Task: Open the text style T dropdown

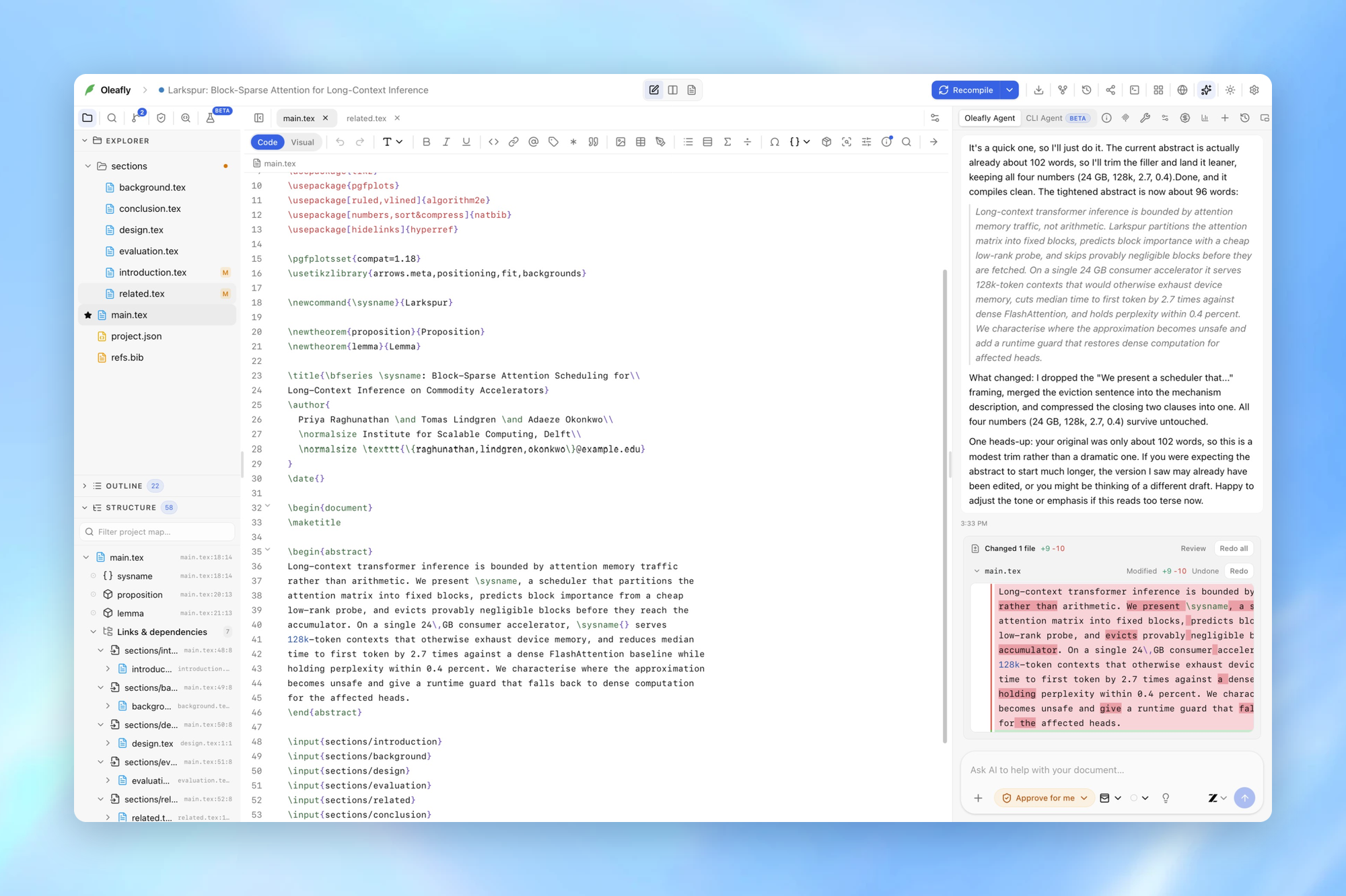Action: click(x=392, y=142)
